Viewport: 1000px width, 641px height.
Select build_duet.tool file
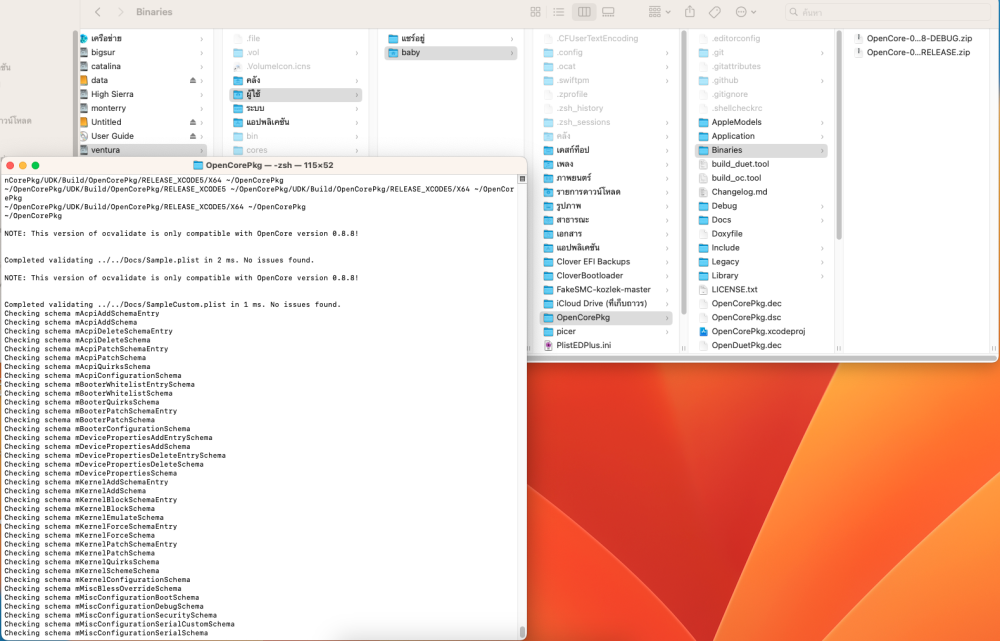(761, 164)
